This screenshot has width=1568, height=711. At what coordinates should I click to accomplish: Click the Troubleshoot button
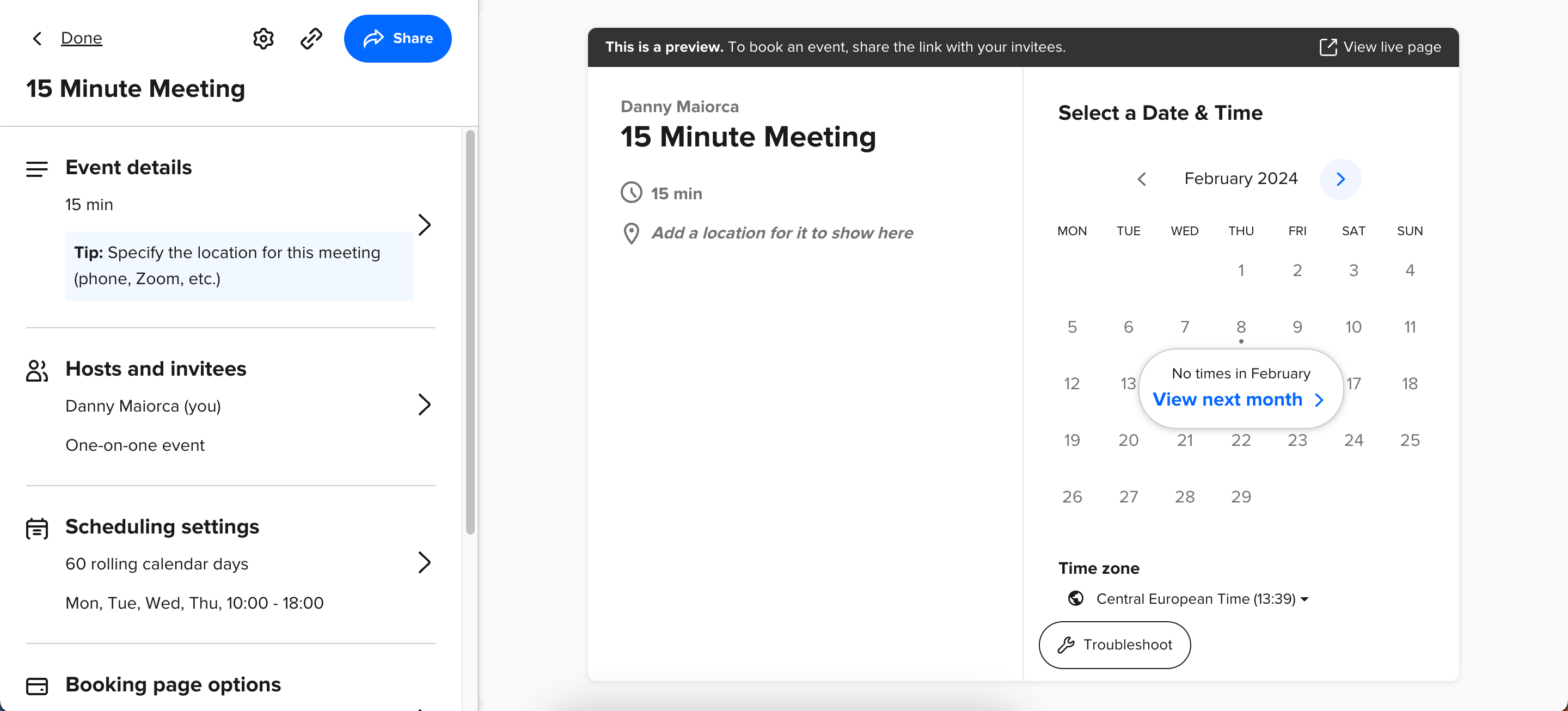point(1114,645)
